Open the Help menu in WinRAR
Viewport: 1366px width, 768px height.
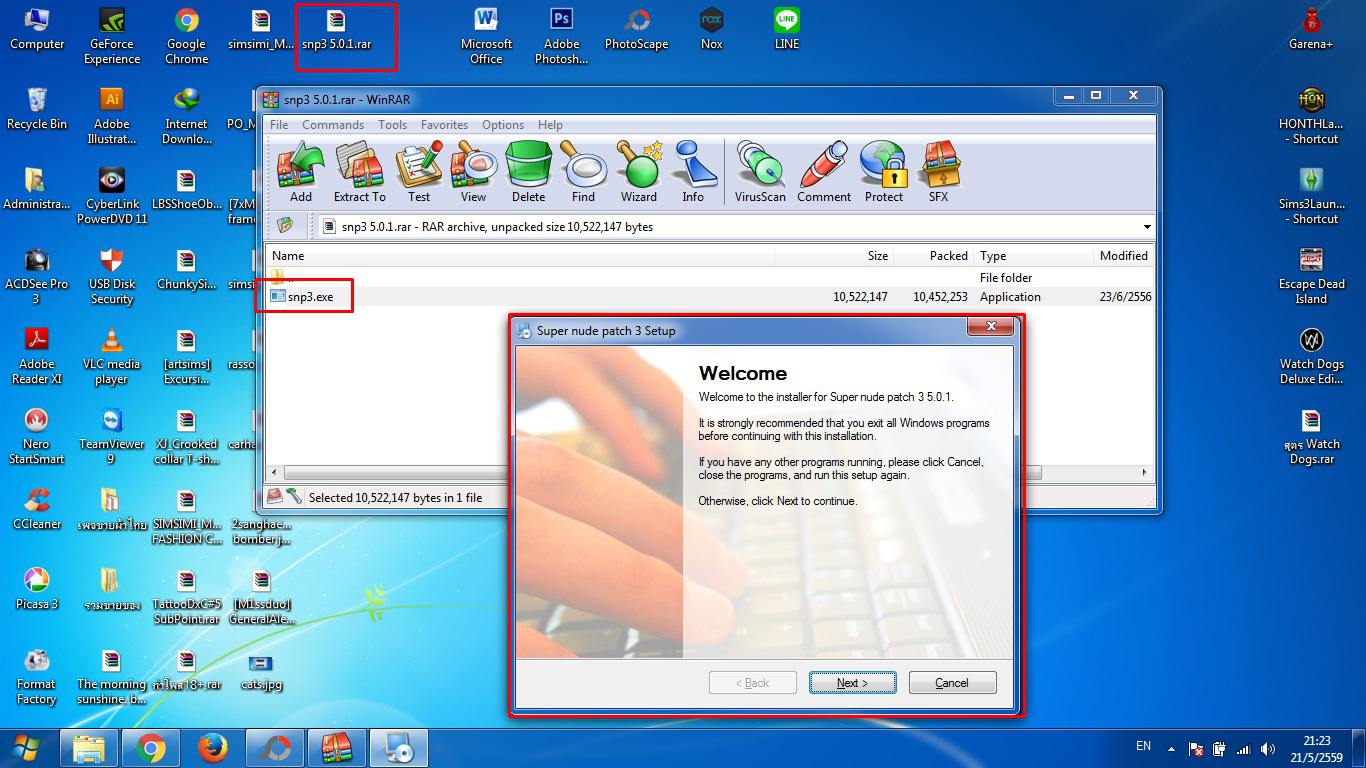pos(550,125)
